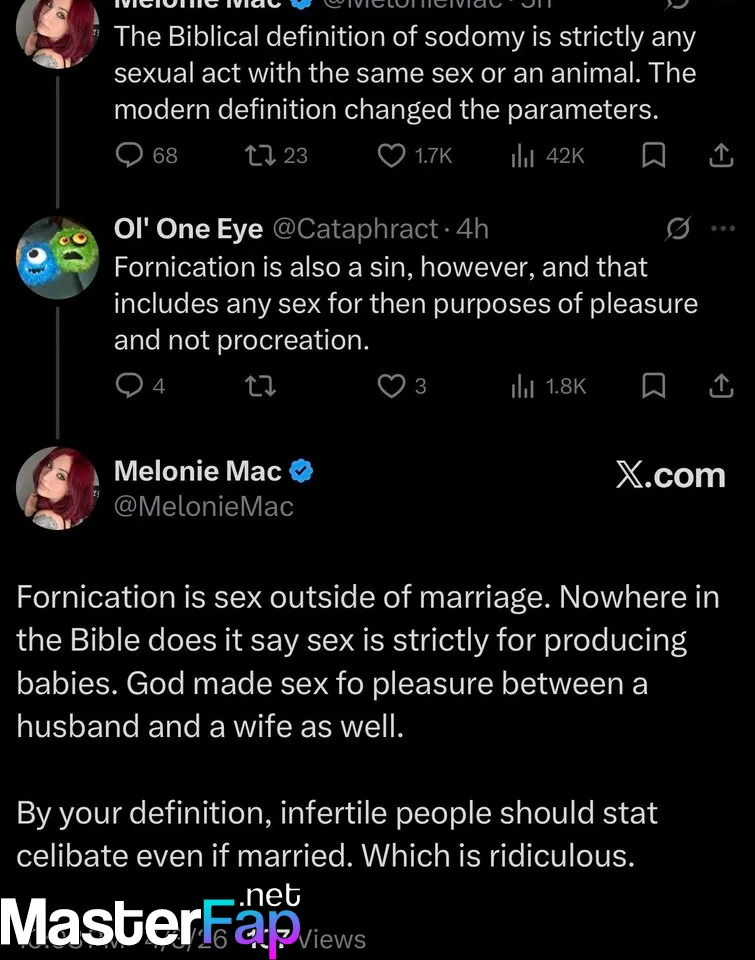Bookmark the first Melonie Mac tweet

(x=653, y=155)
